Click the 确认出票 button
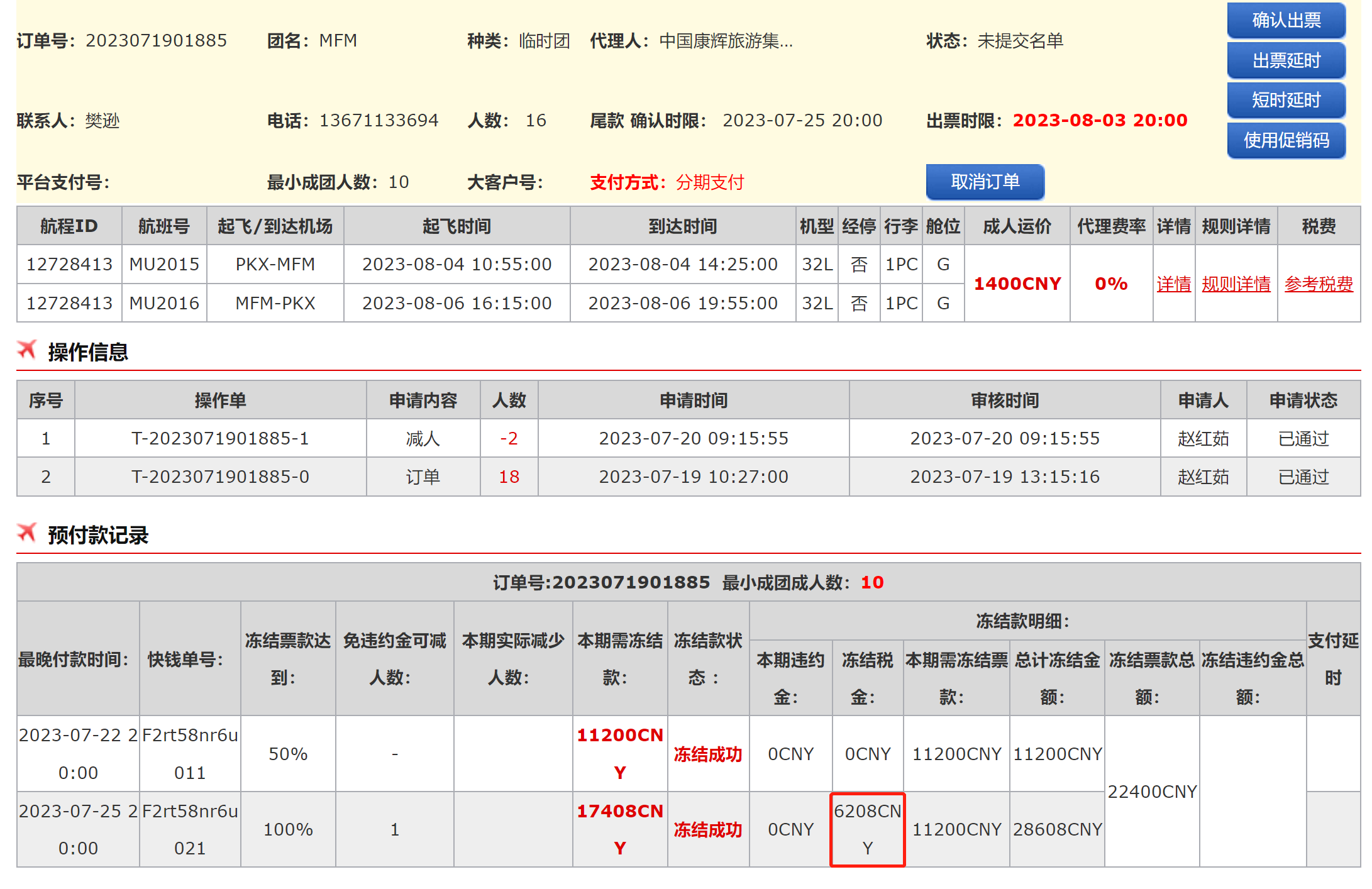 (1286, 21)
